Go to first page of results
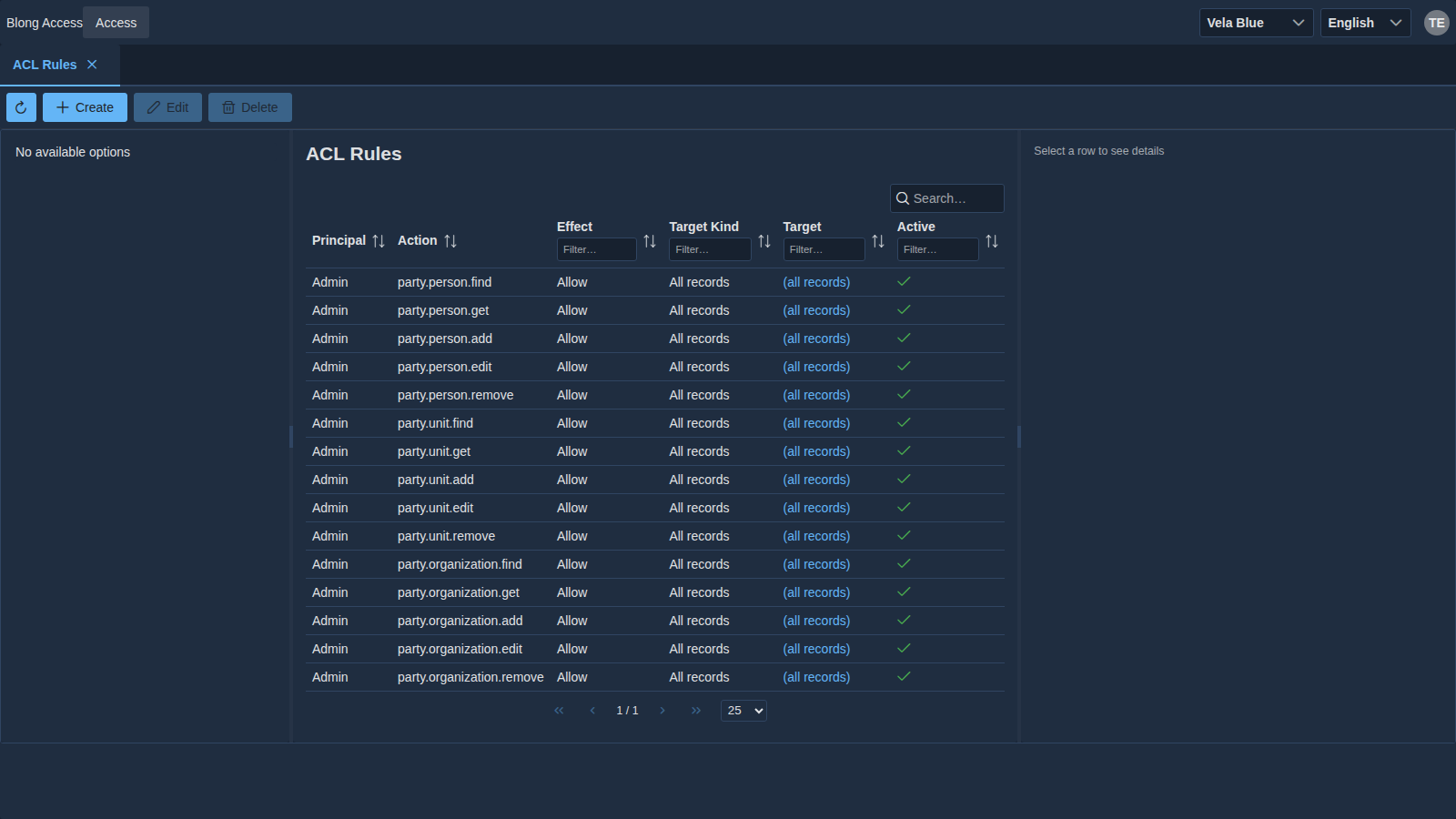 559,711
